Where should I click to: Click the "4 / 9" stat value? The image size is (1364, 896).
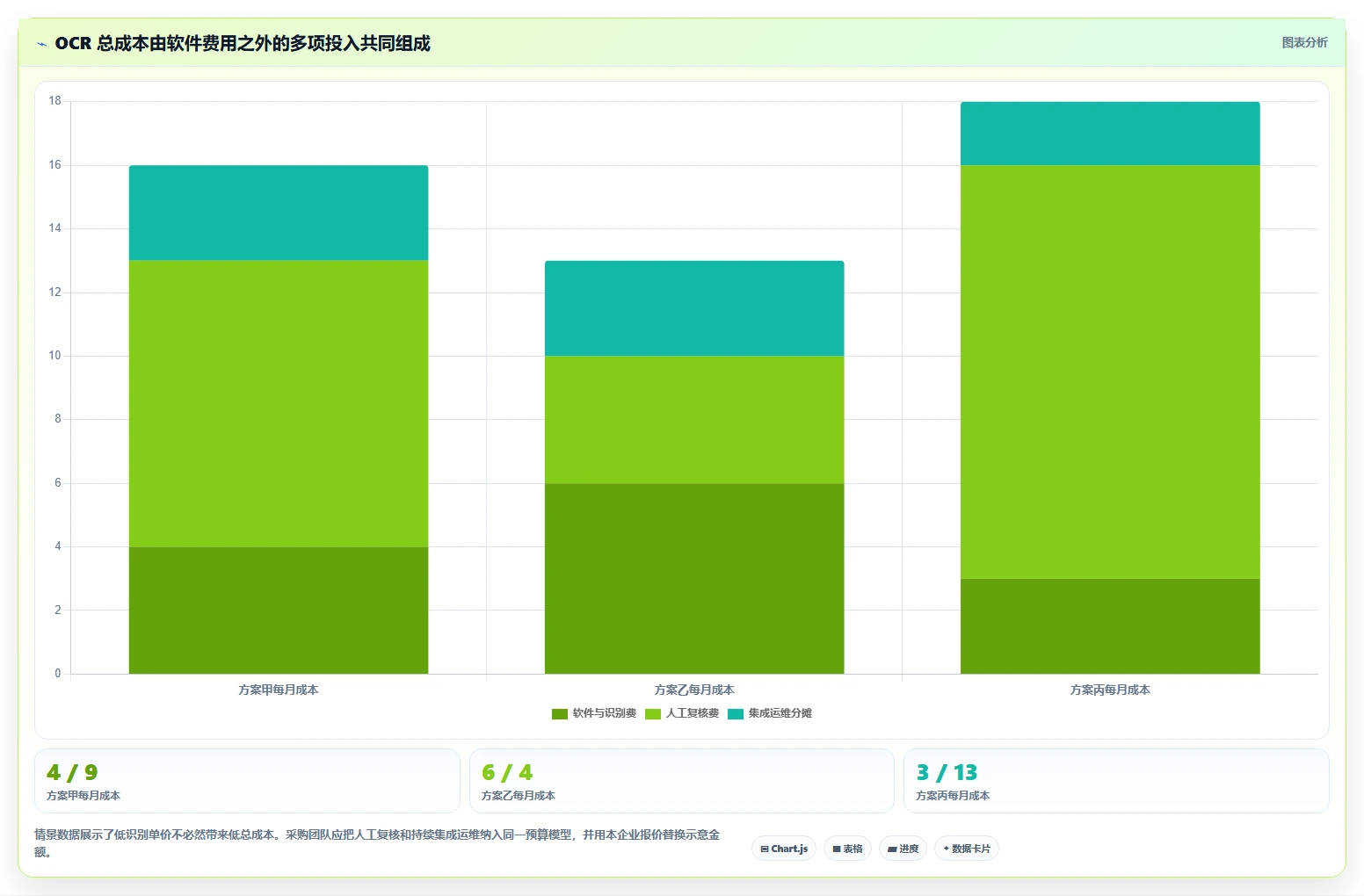[72, 773]
